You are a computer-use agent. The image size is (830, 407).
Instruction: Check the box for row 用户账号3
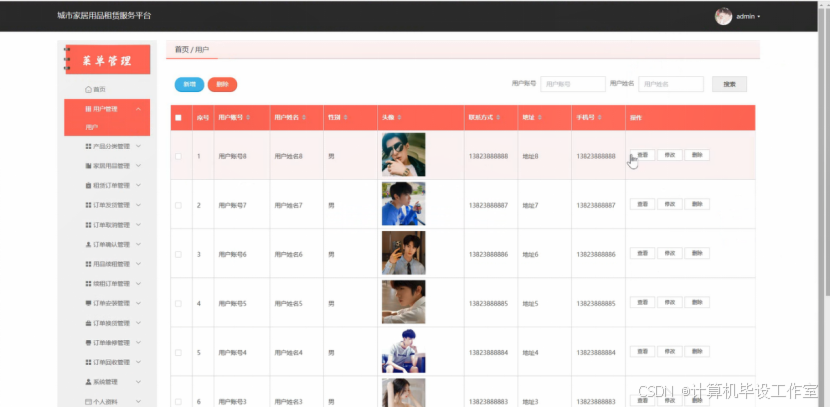(178, 402)
